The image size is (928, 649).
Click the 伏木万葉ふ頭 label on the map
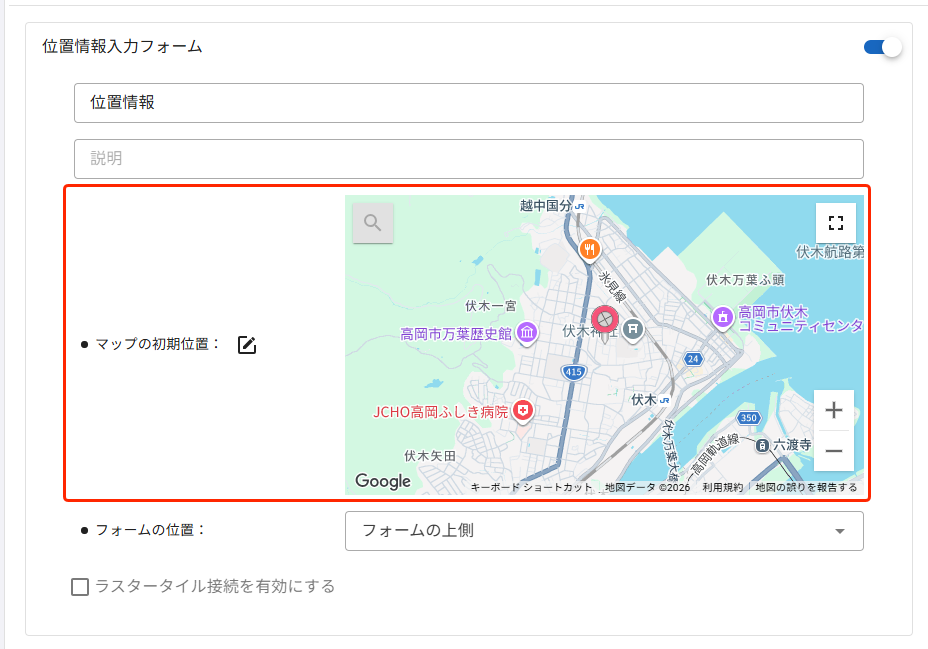[745, 280]
